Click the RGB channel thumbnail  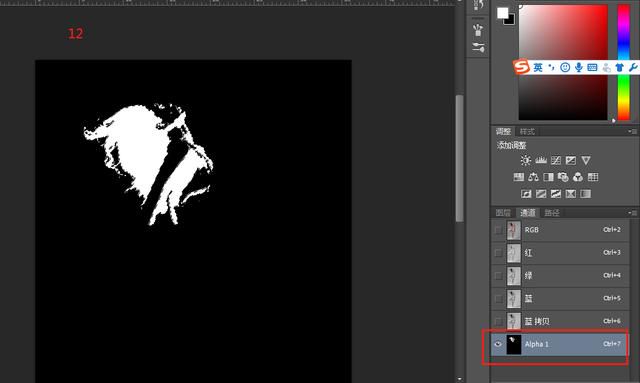click(514, 230)
